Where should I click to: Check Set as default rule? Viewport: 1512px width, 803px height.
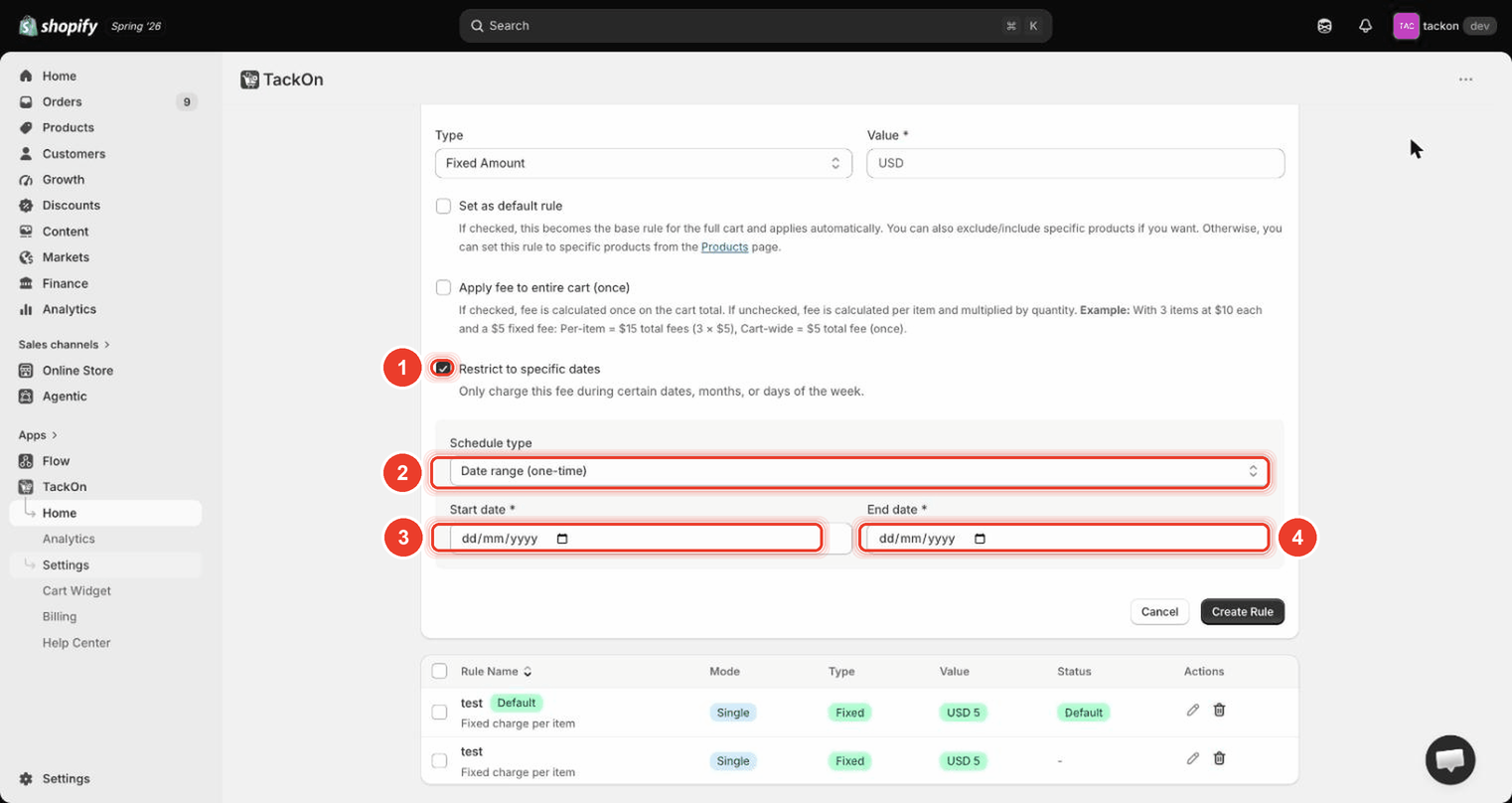click(443, 206)
